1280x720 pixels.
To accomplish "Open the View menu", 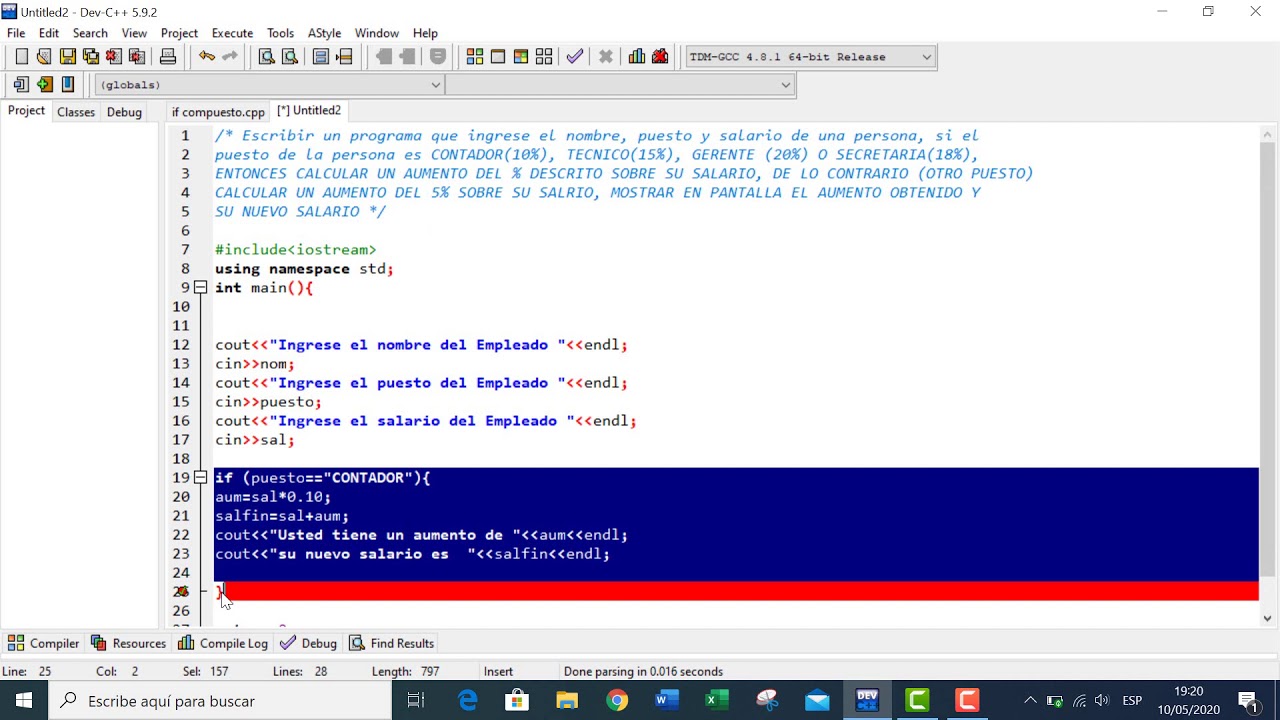I will coord(134,33).
